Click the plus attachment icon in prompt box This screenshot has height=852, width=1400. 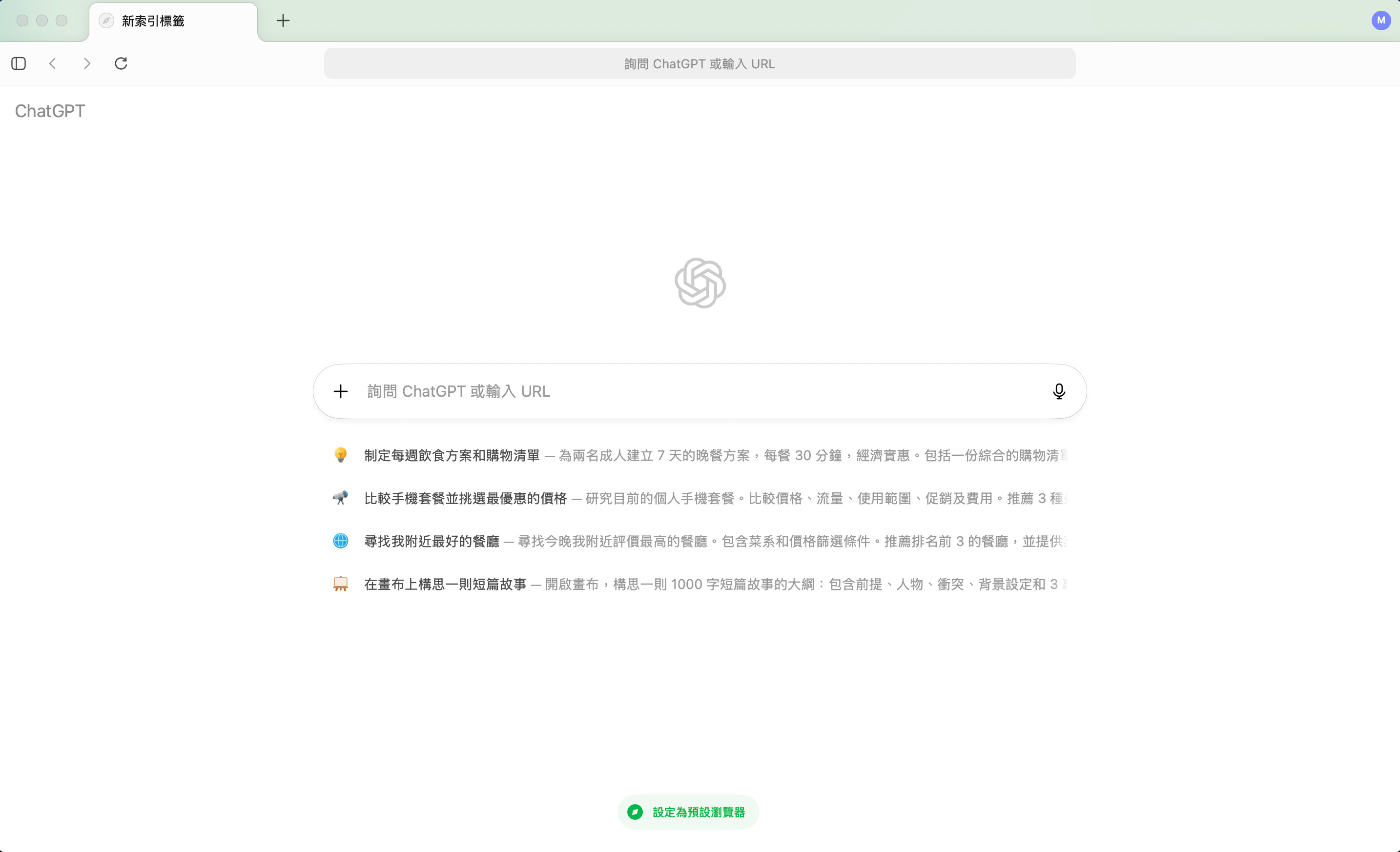(x=340, y=391)
